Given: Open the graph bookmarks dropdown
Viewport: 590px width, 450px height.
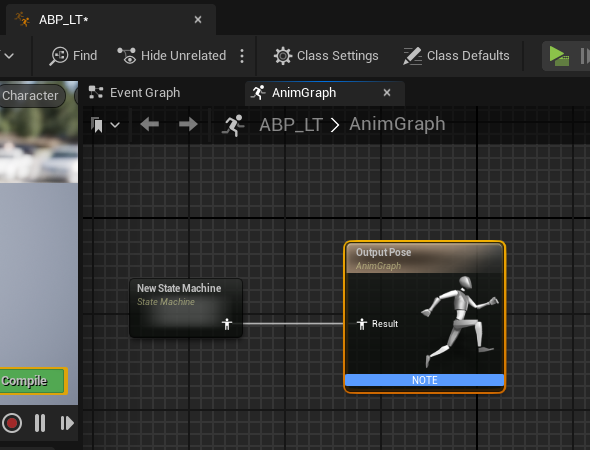Looking at the screenshot, I should point(105,125).
